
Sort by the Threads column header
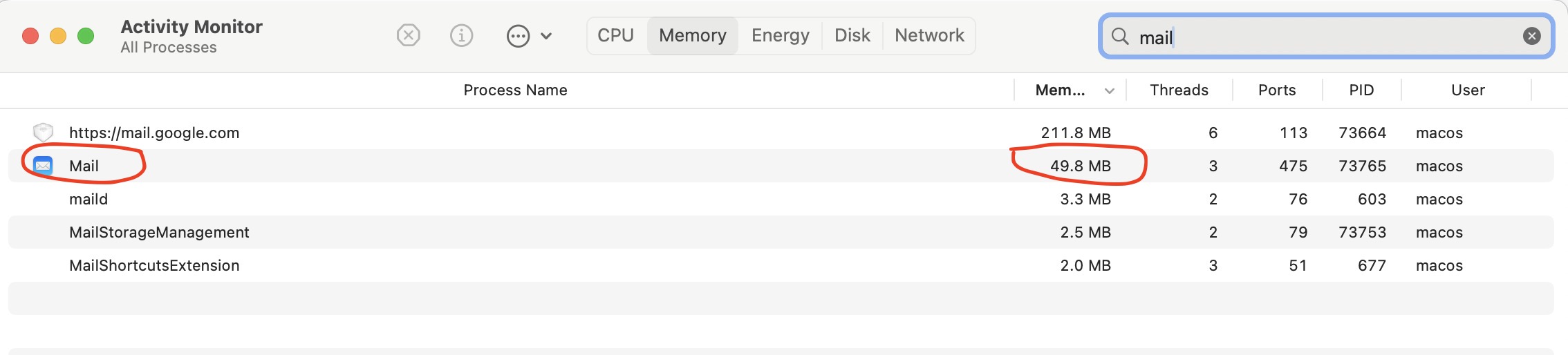click(x=1179, y=90)
